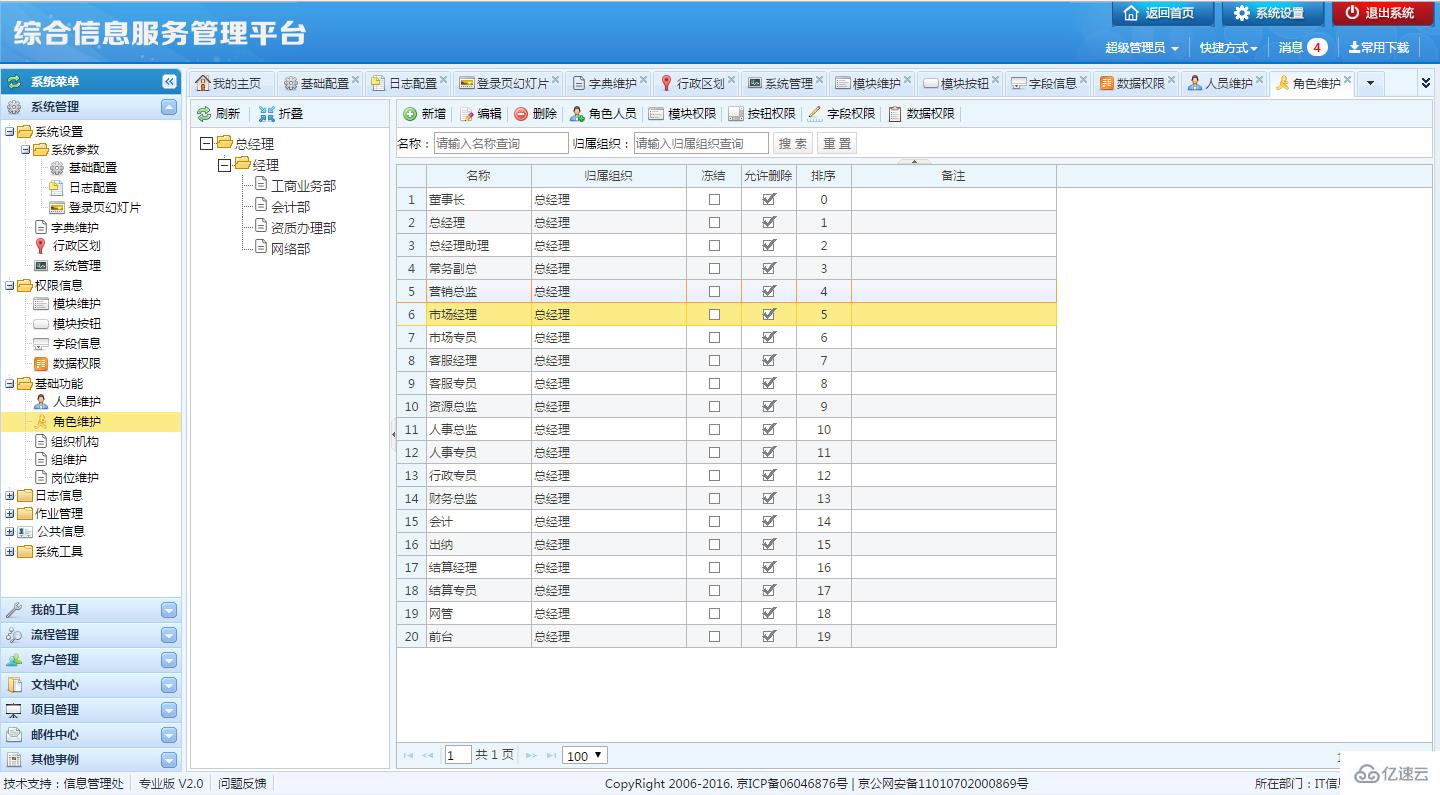Expand 作业管理 sidebar folder

(10, 514)
